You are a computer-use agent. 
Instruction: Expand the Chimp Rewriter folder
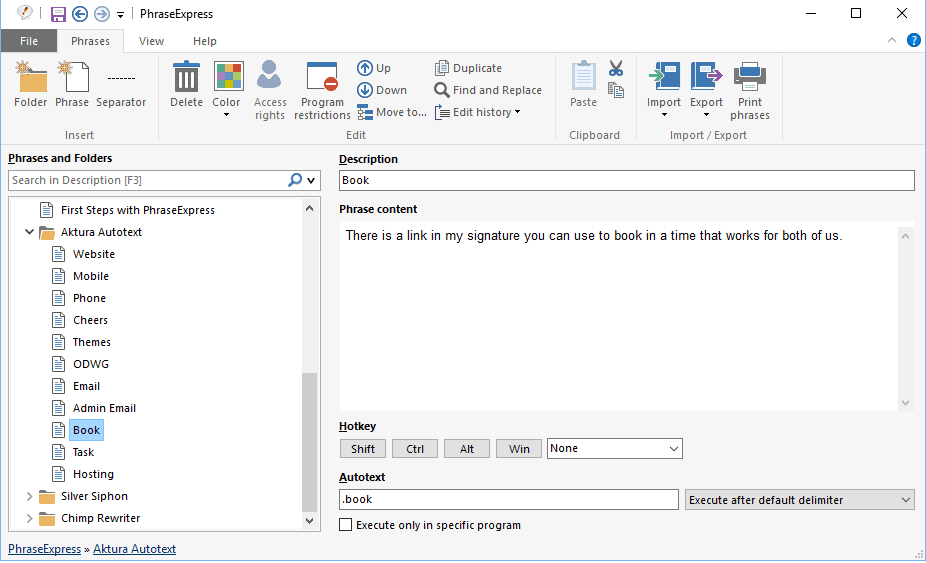coord(29,518)
